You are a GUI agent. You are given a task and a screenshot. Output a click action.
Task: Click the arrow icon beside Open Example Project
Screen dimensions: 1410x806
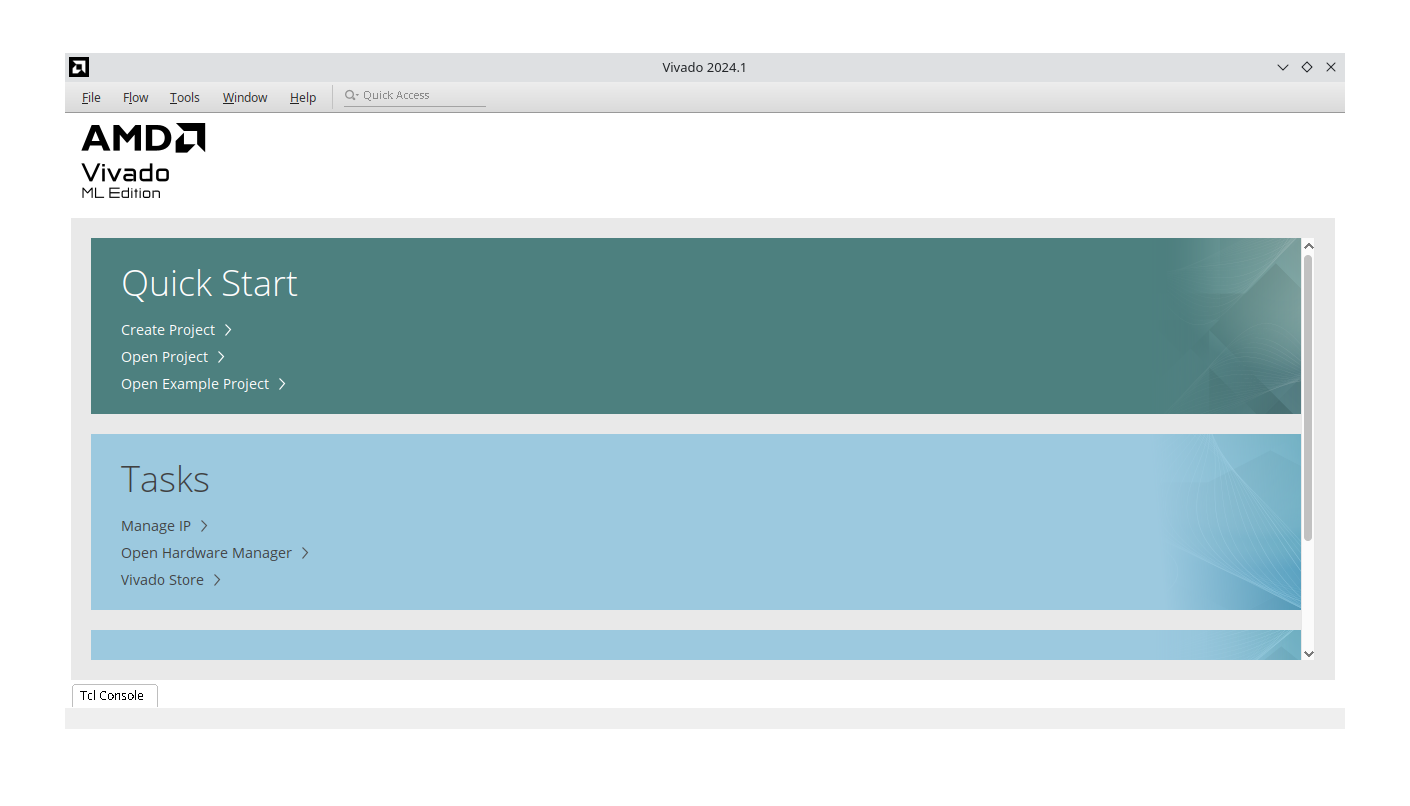[281, 383]
